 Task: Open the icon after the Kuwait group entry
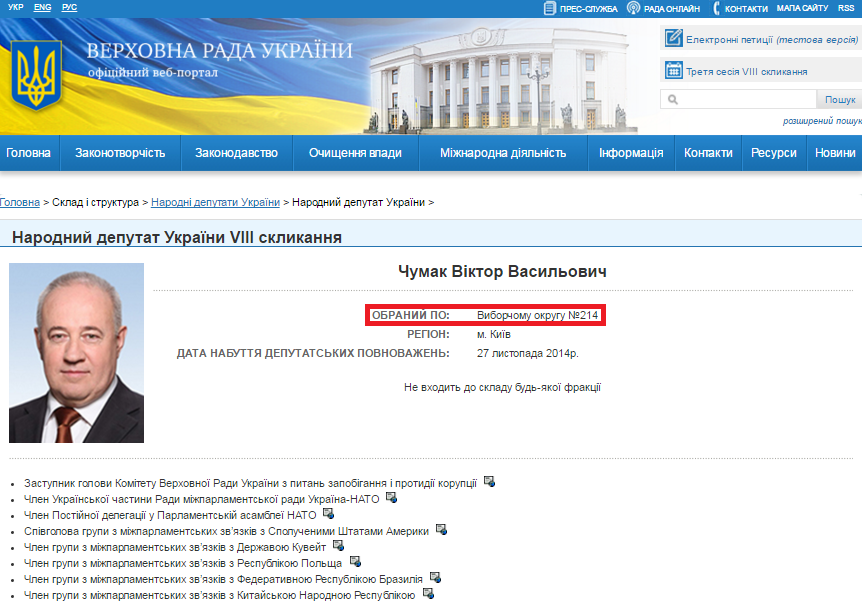pos(339,546)
